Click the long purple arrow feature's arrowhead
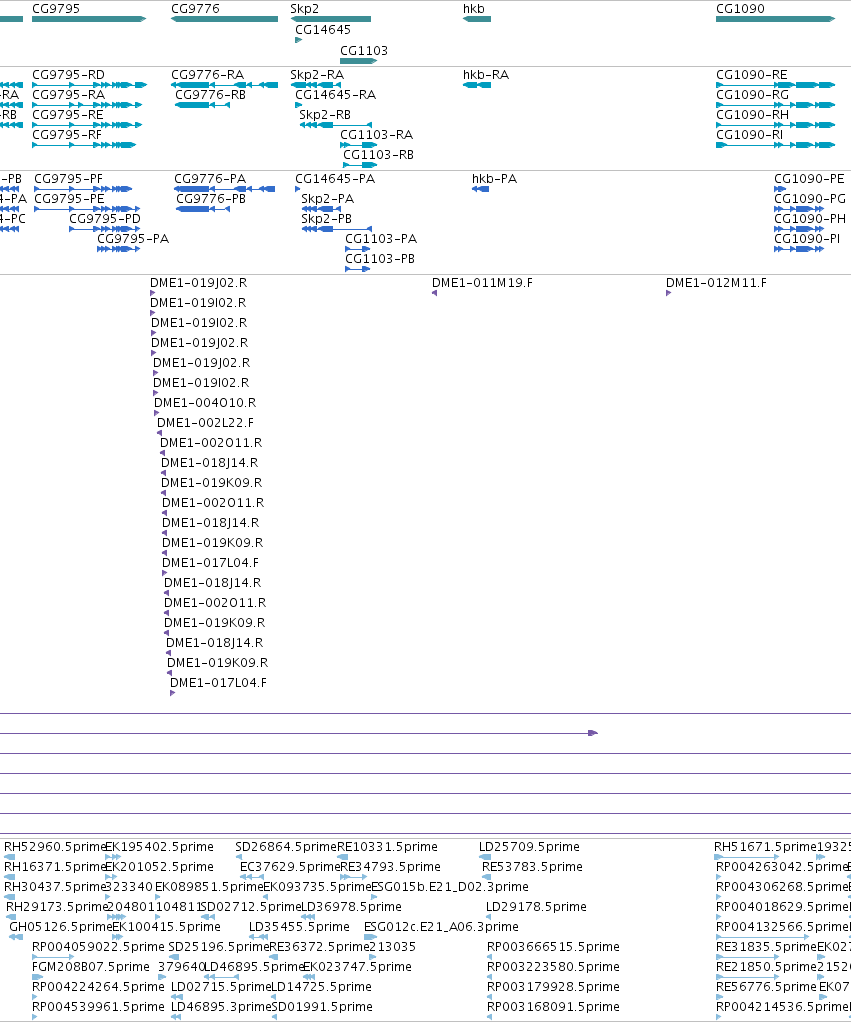The image size is (851, 1022). (x=593, y=733)
